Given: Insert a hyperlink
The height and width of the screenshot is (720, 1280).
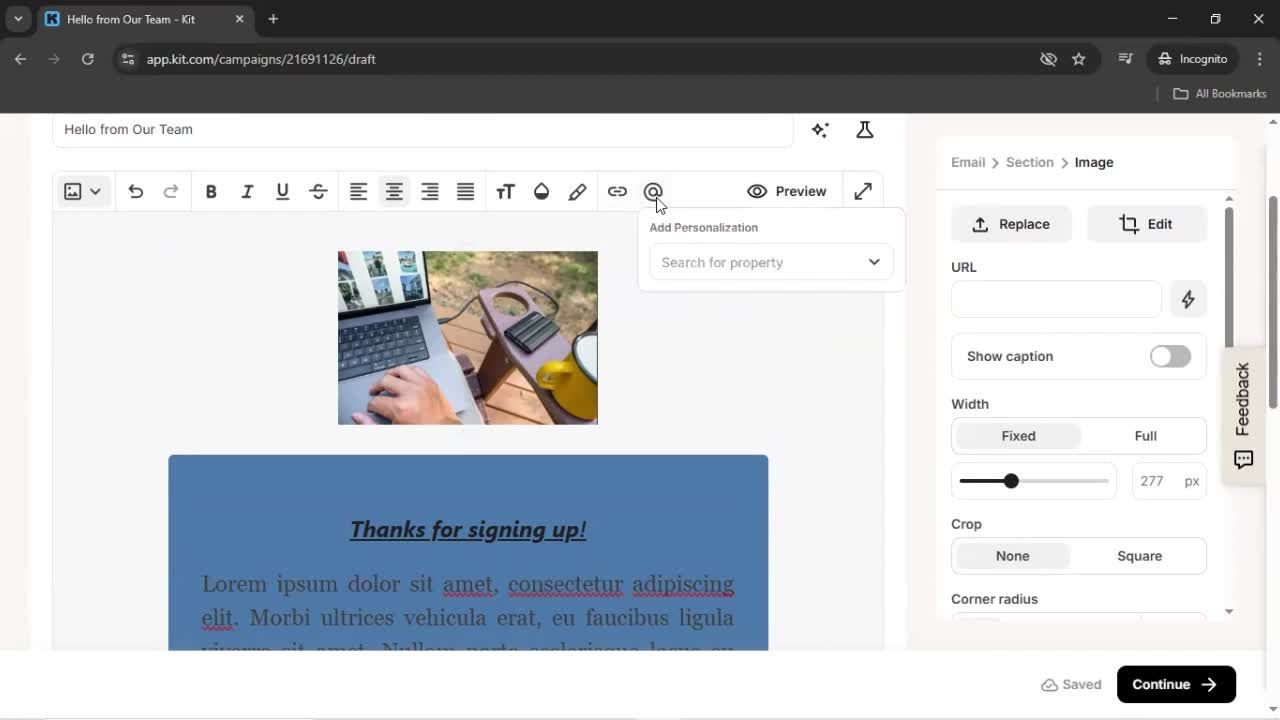Looking at the screenshot, I should pos(617,191).
